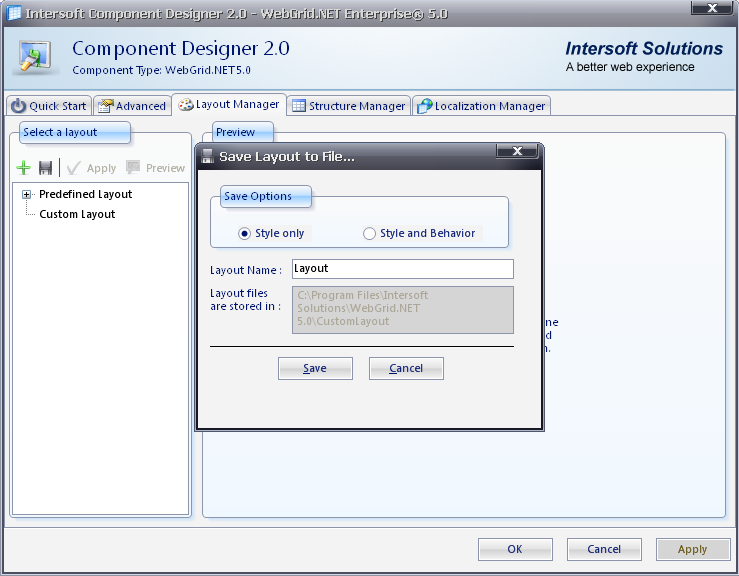Go to the Localization Manager tab
The image size is (739, 576).
pos(482,106)
